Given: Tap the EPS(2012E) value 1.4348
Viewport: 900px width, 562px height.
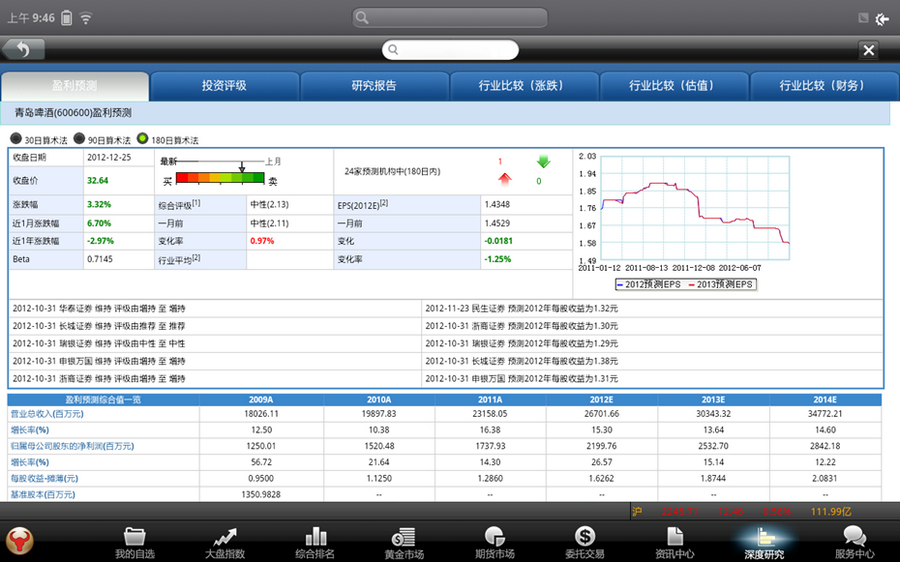Looking at the screenshot, I should [497, 204].
